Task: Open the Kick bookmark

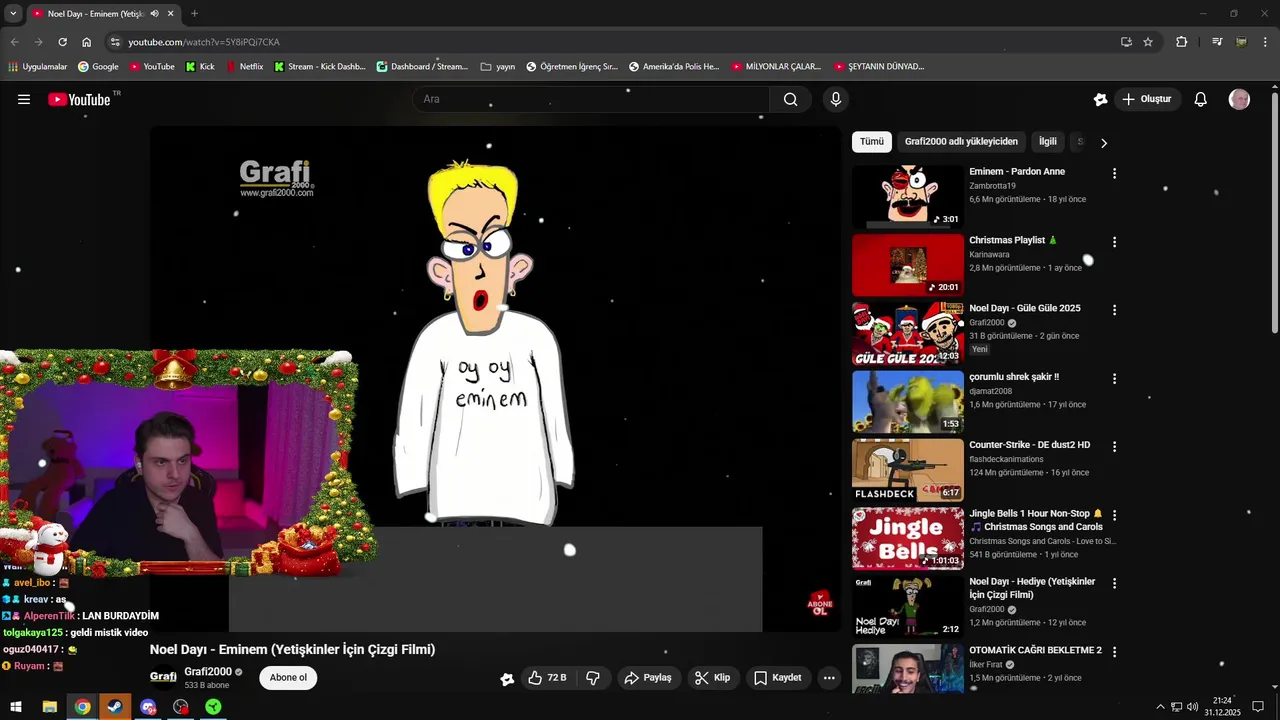Action: tap(200, 67)
